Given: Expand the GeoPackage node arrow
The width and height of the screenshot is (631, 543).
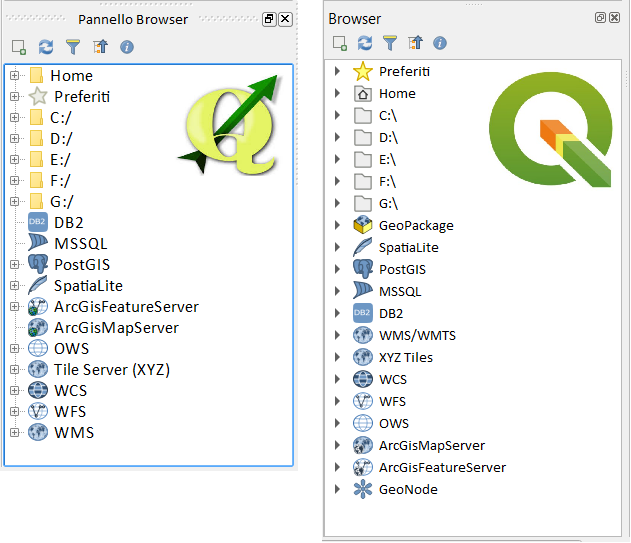Looking at the screenshot, I should coord(337,225).
